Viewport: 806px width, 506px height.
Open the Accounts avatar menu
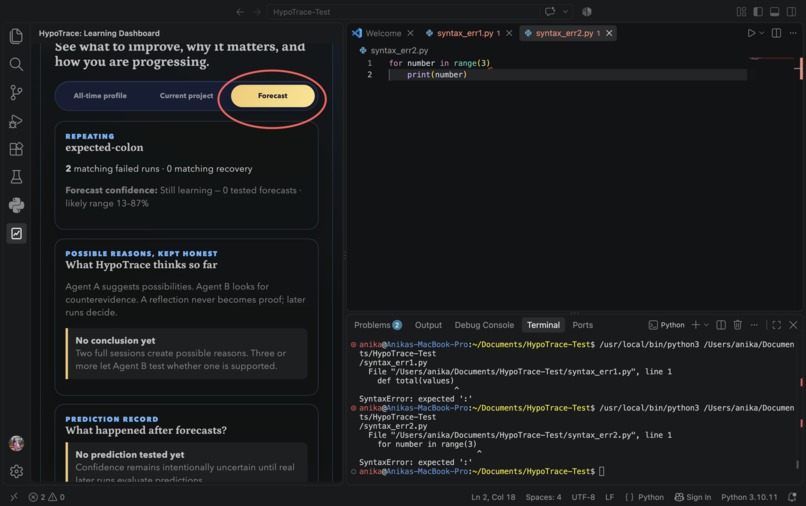click(x=16, y=443)
